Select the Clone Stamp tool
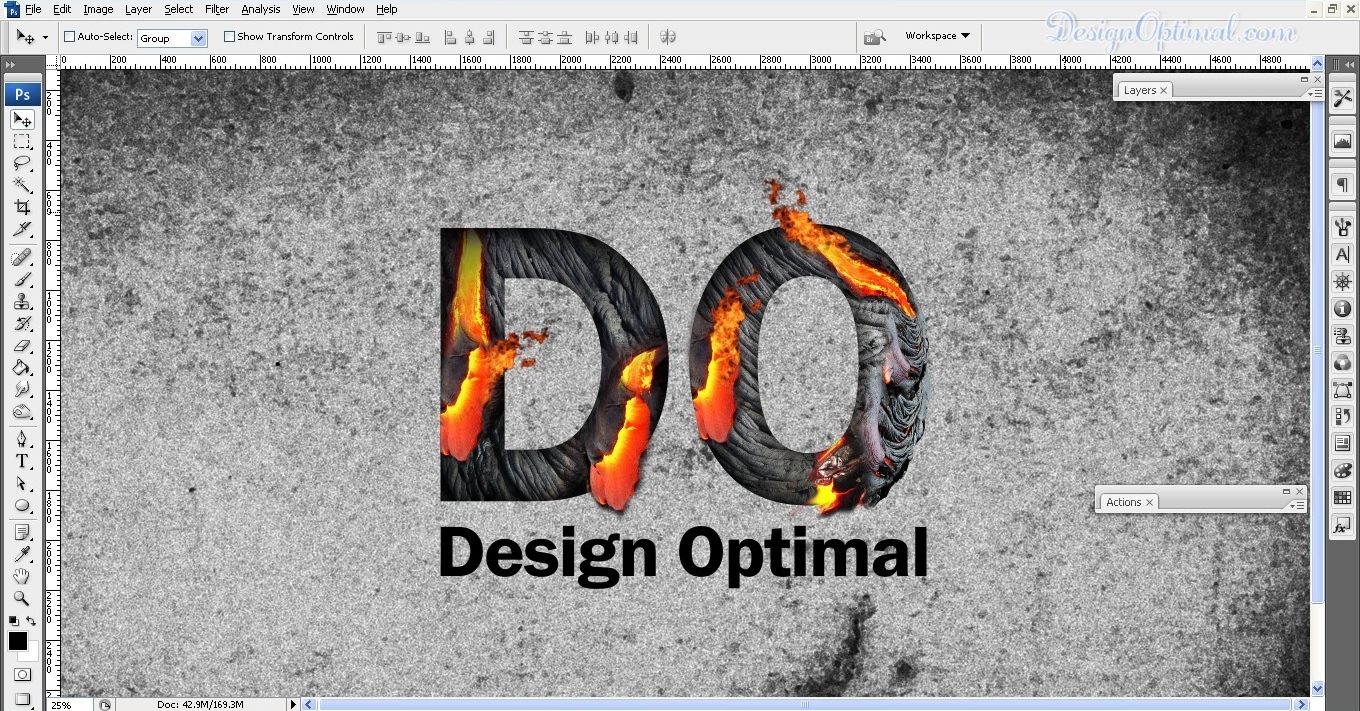Image resolution: width=1360 pixels, height=711 pixels. click(x=22, y=302)
